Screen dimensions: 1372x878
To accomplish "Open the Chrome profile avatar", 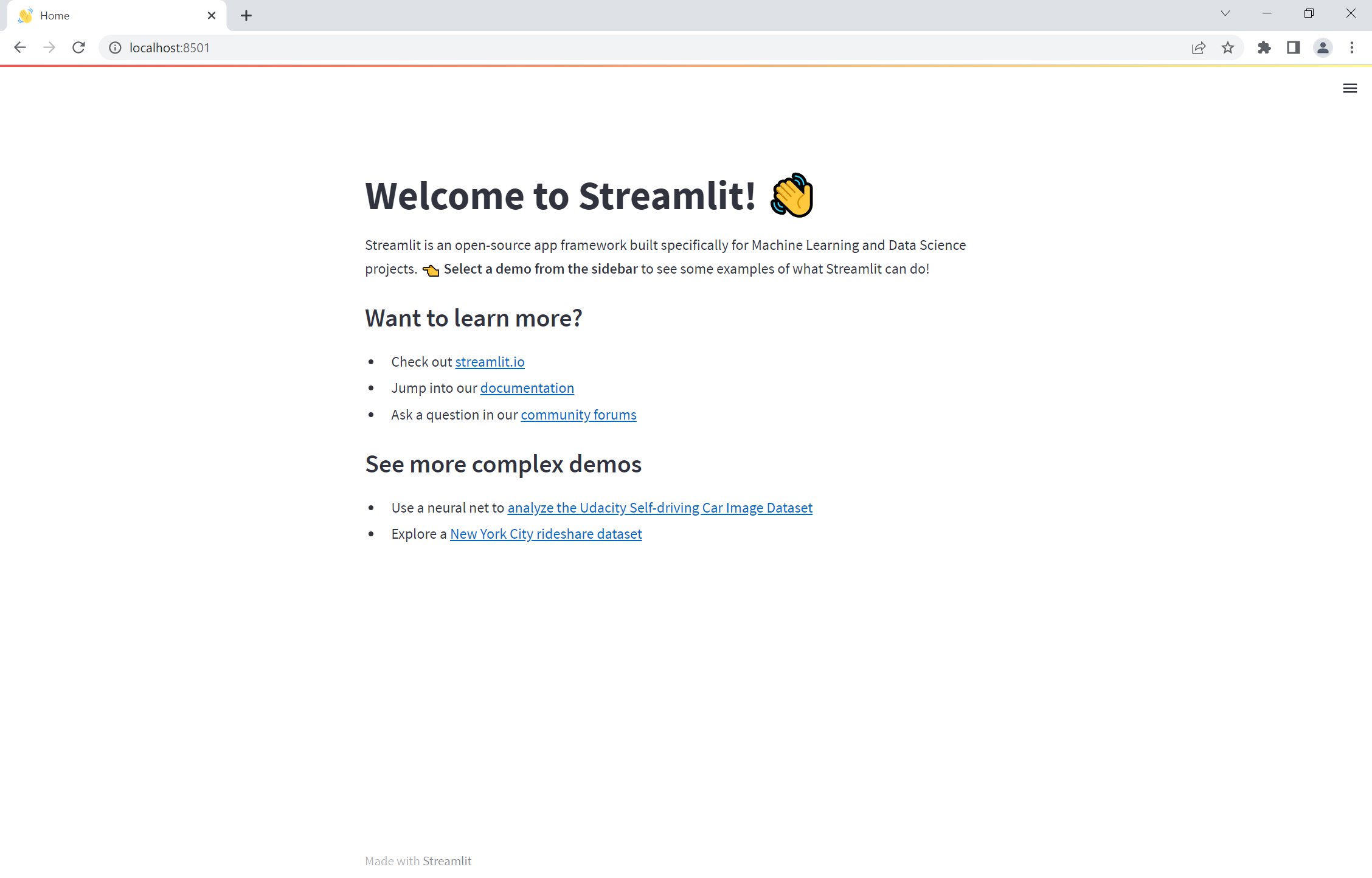I will (x=1322, y=47).
